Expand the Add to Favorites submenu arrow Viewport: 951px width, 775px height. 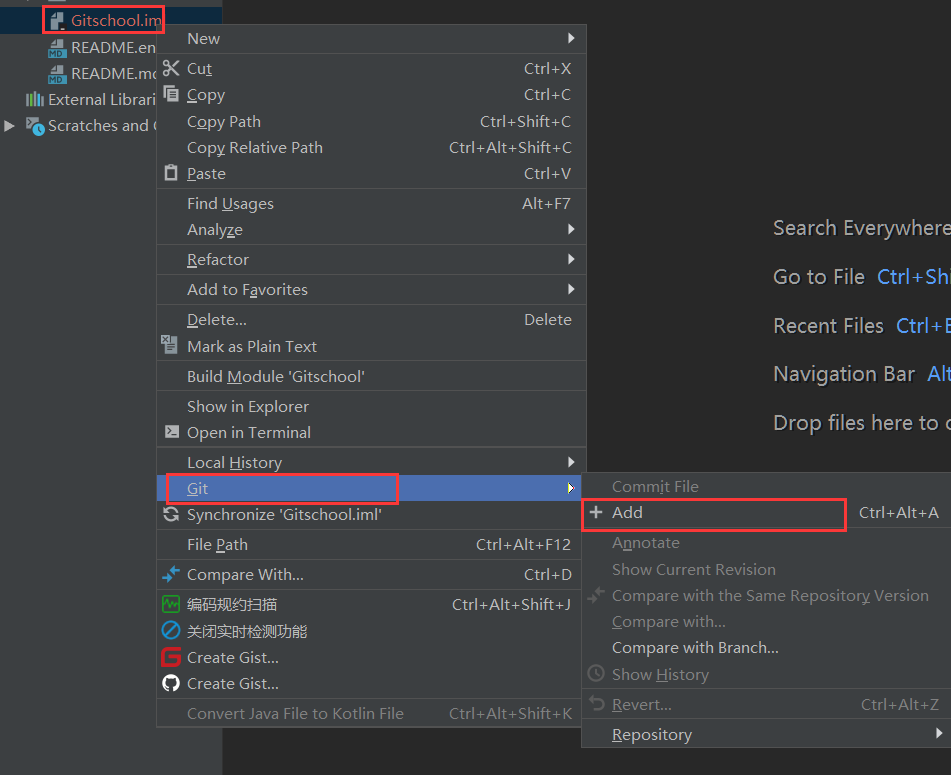tap(571, 289)
